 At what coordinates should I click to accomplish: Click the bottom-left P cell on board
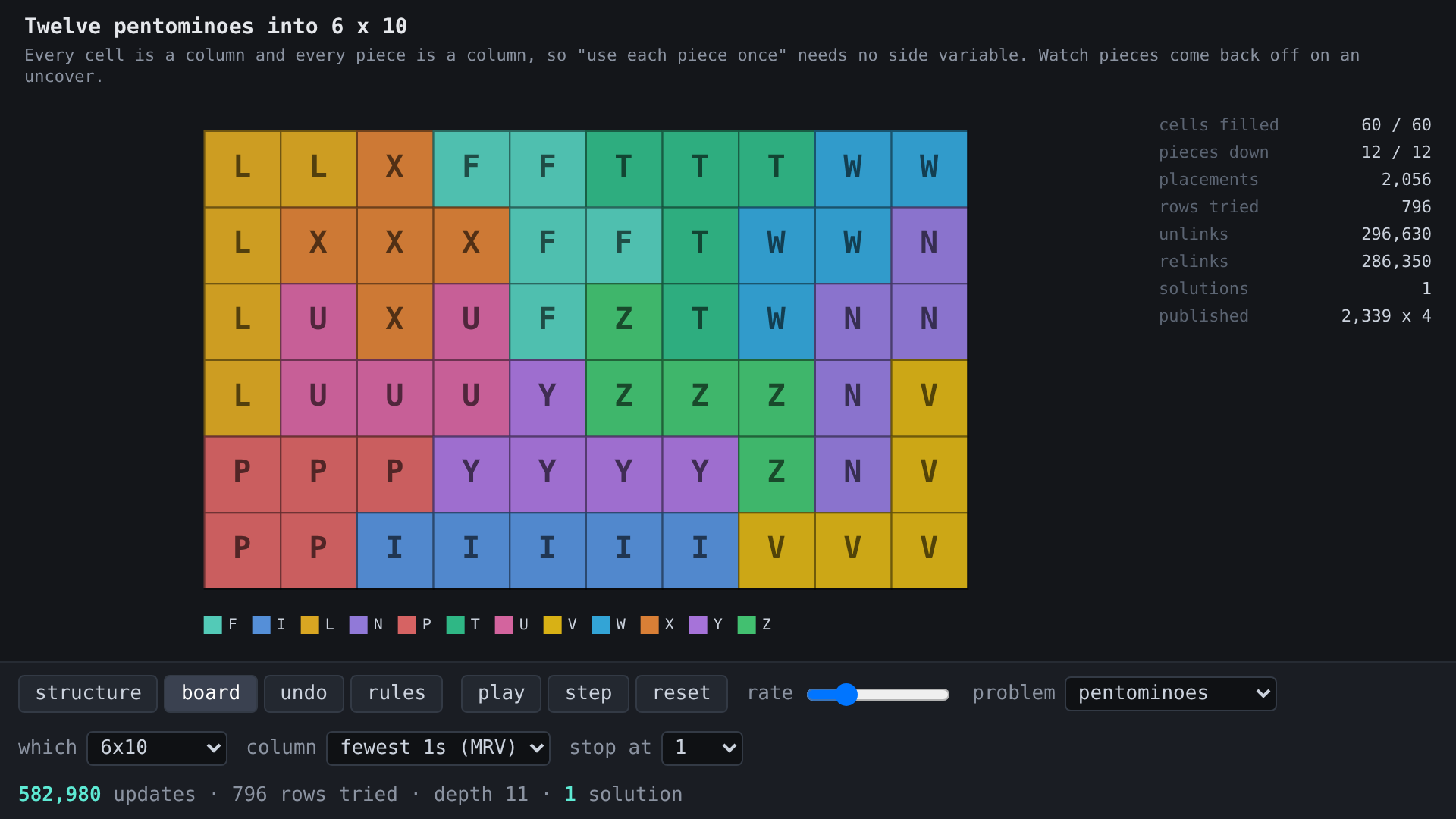click(x=243, y=551)
